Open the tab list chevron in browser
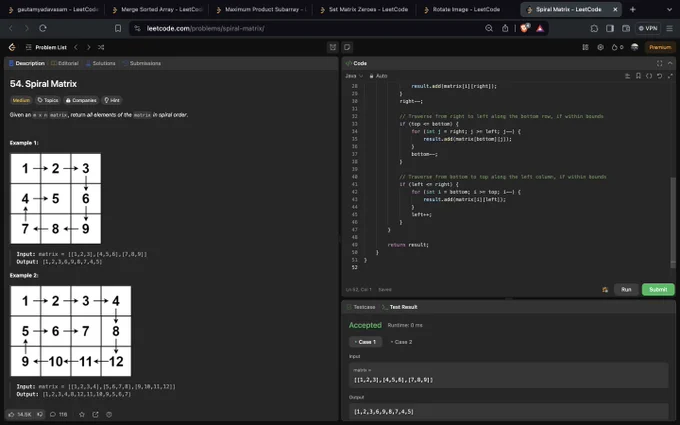 pos(669,9)
